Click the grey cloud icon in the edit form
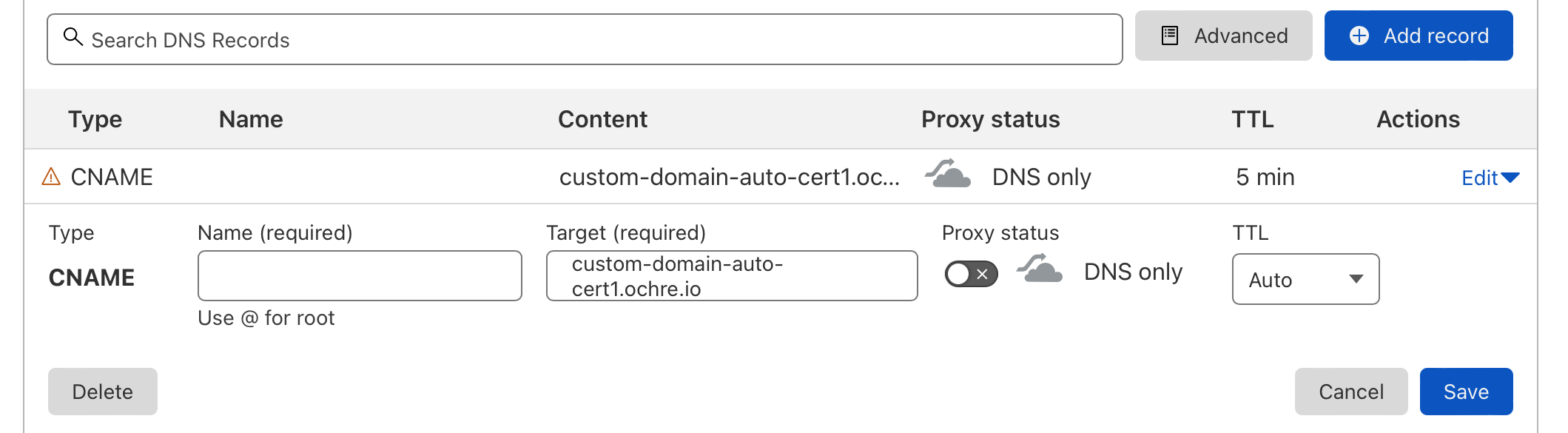This screenshot has width=1568, height=433. (x=1040, y=269)
